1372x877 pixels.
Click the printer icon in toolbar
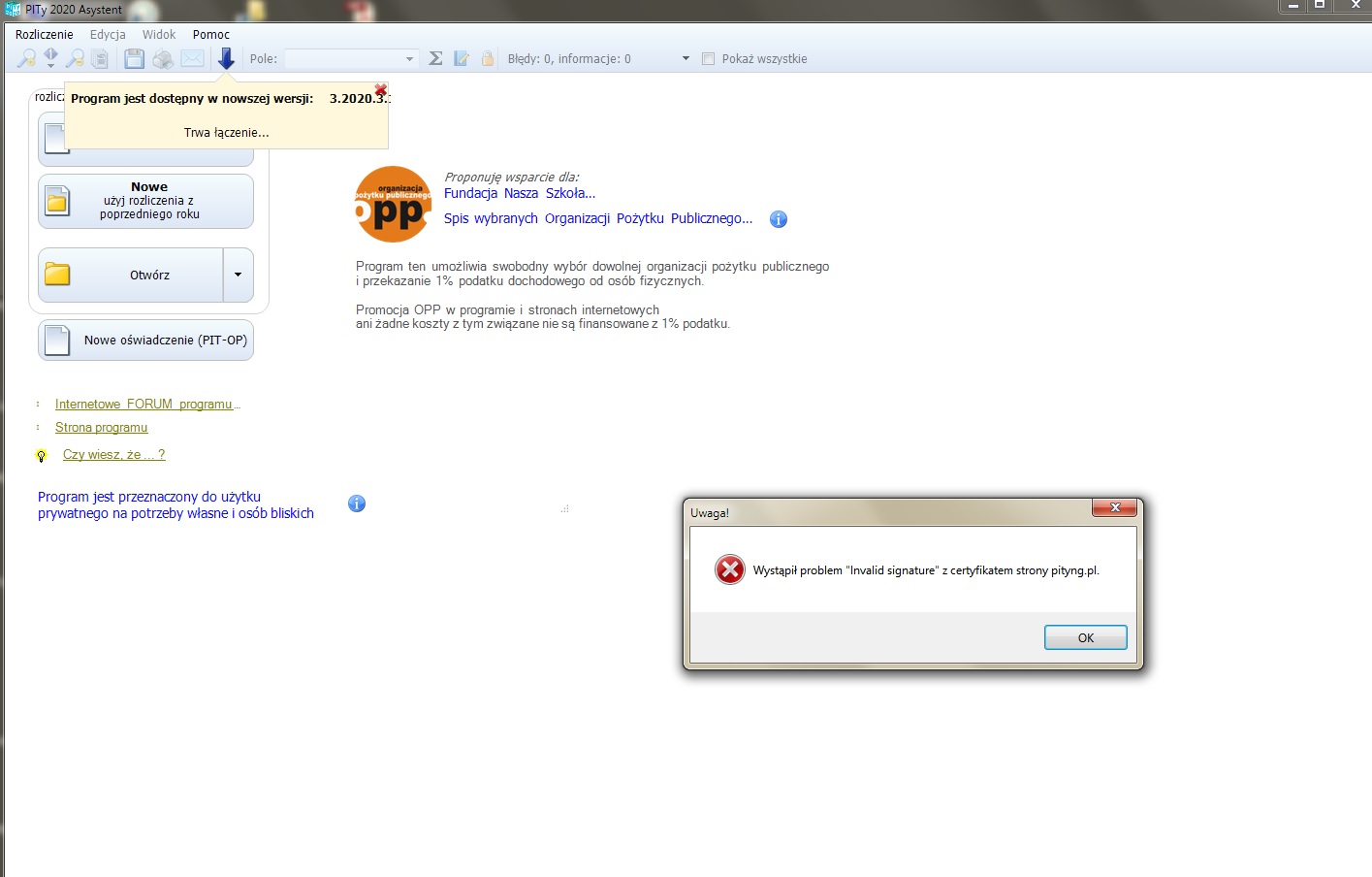[x=163, y=59]
